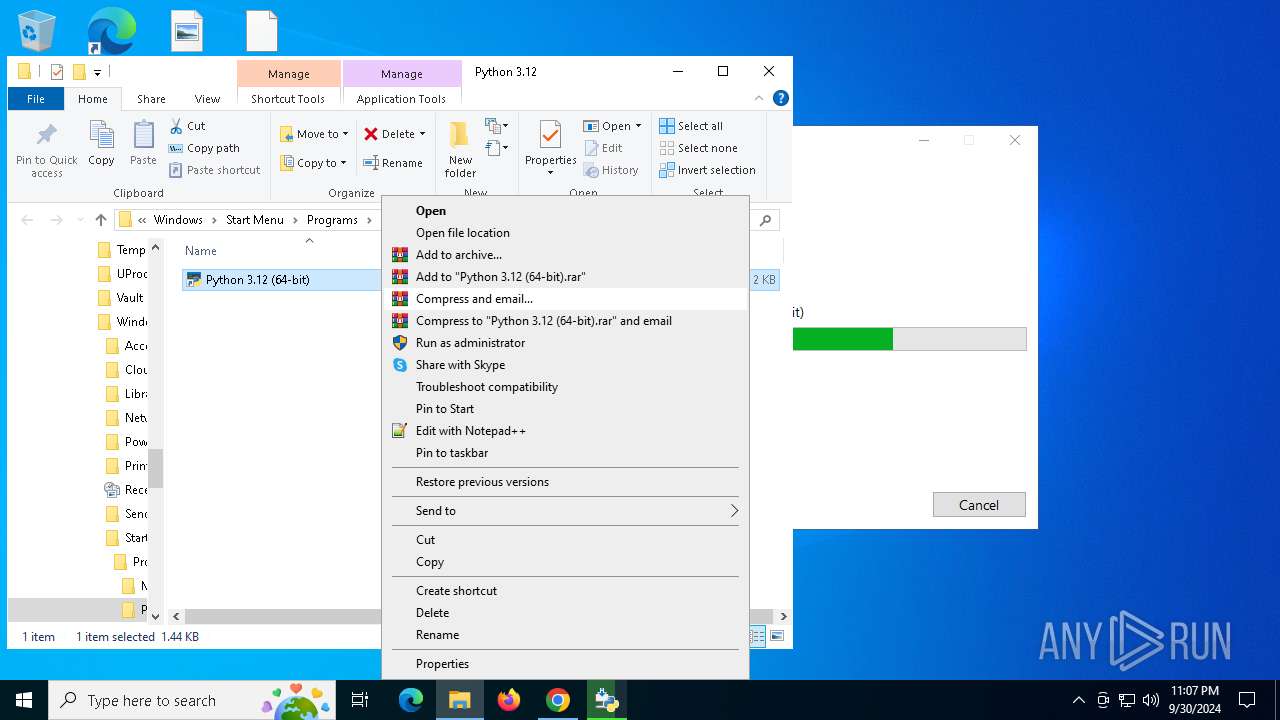Screen dimensions: 1280x720
Task: Click the New folder icon
Action: pyautogui.click(x=460, y=150)
